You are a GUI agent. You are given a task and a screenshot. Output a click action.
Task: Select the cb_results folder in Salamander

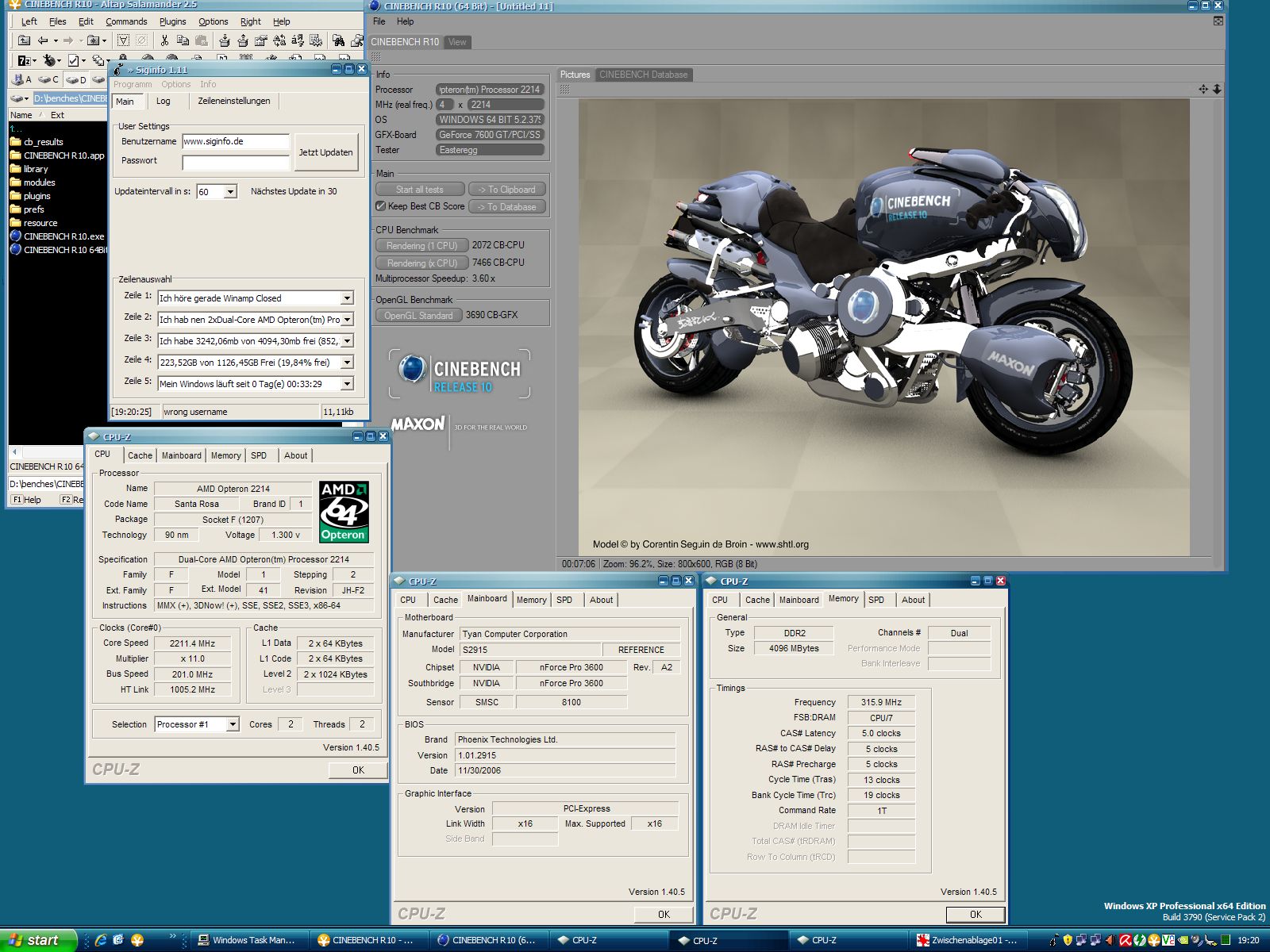[37, 142]
